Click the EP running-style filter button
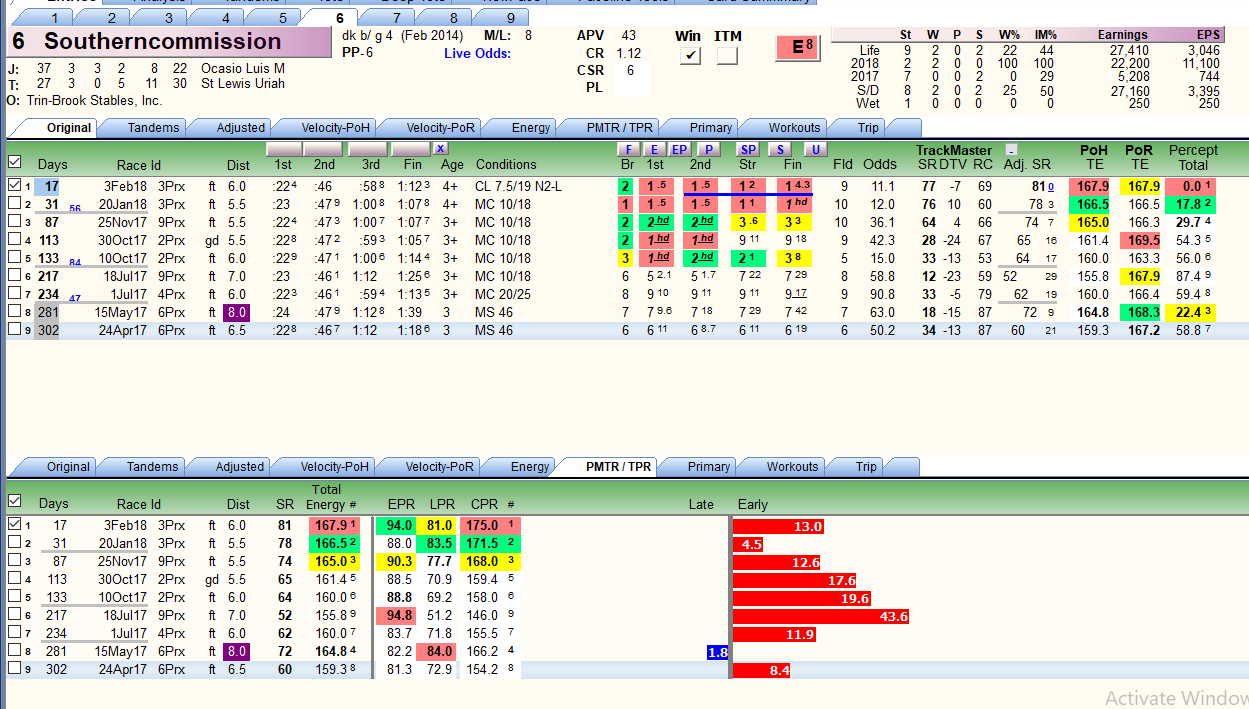Image resolution: width=1249 pixels, height=709 pixels. pyautogui.click(x=679, y=149)
